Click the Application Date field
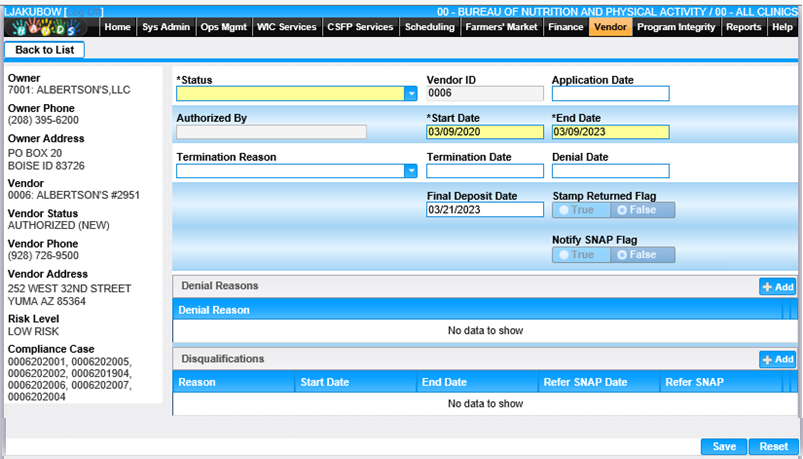Viewport: 803px width, 459px height. point(610,93)
